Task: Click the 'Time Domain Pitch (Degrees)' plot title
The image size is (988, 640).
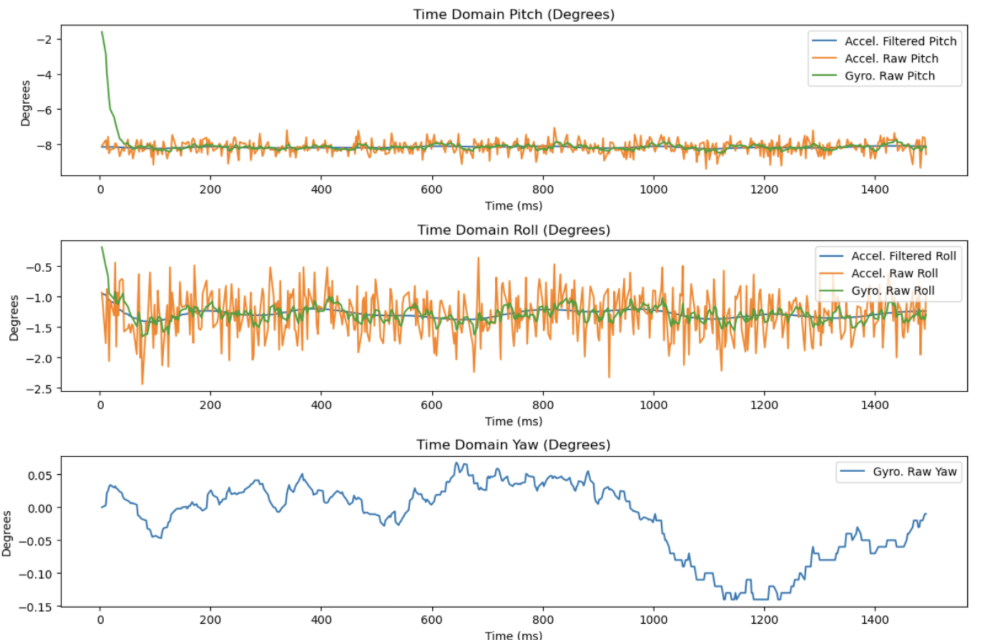Action: click(x=512, y=14)
